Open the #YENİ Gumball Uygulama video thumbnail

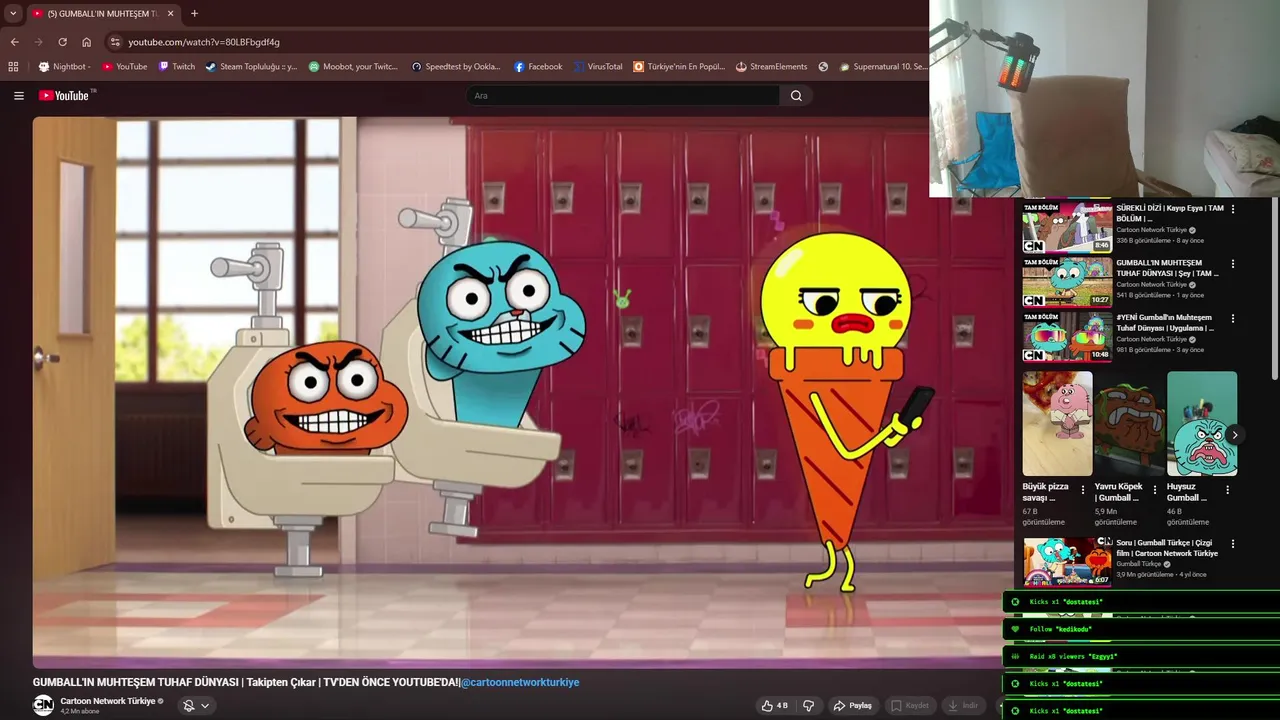pyautogui.click(x=1067, y=336)
